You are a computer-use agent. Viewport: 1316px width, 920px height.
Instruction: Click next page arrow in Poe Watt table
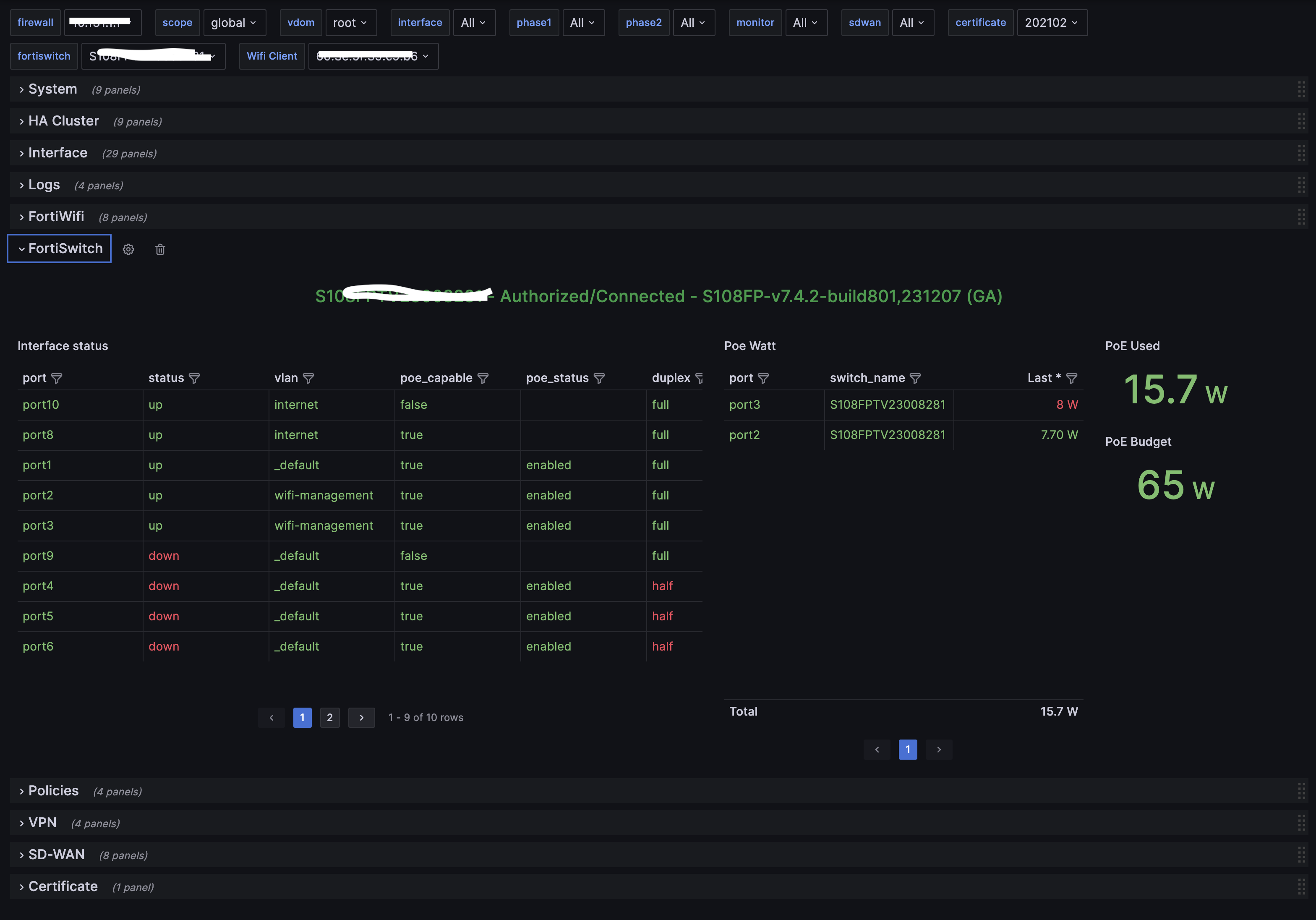(x=939, y=750)
